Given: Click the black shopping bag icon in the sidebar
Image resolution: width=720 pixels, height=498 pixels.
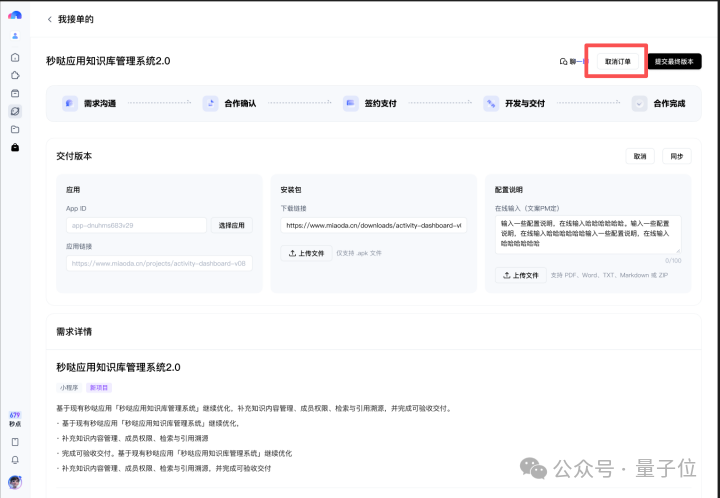Looking at the screenshot, I should pyautogui.click(x=15, y=147).
